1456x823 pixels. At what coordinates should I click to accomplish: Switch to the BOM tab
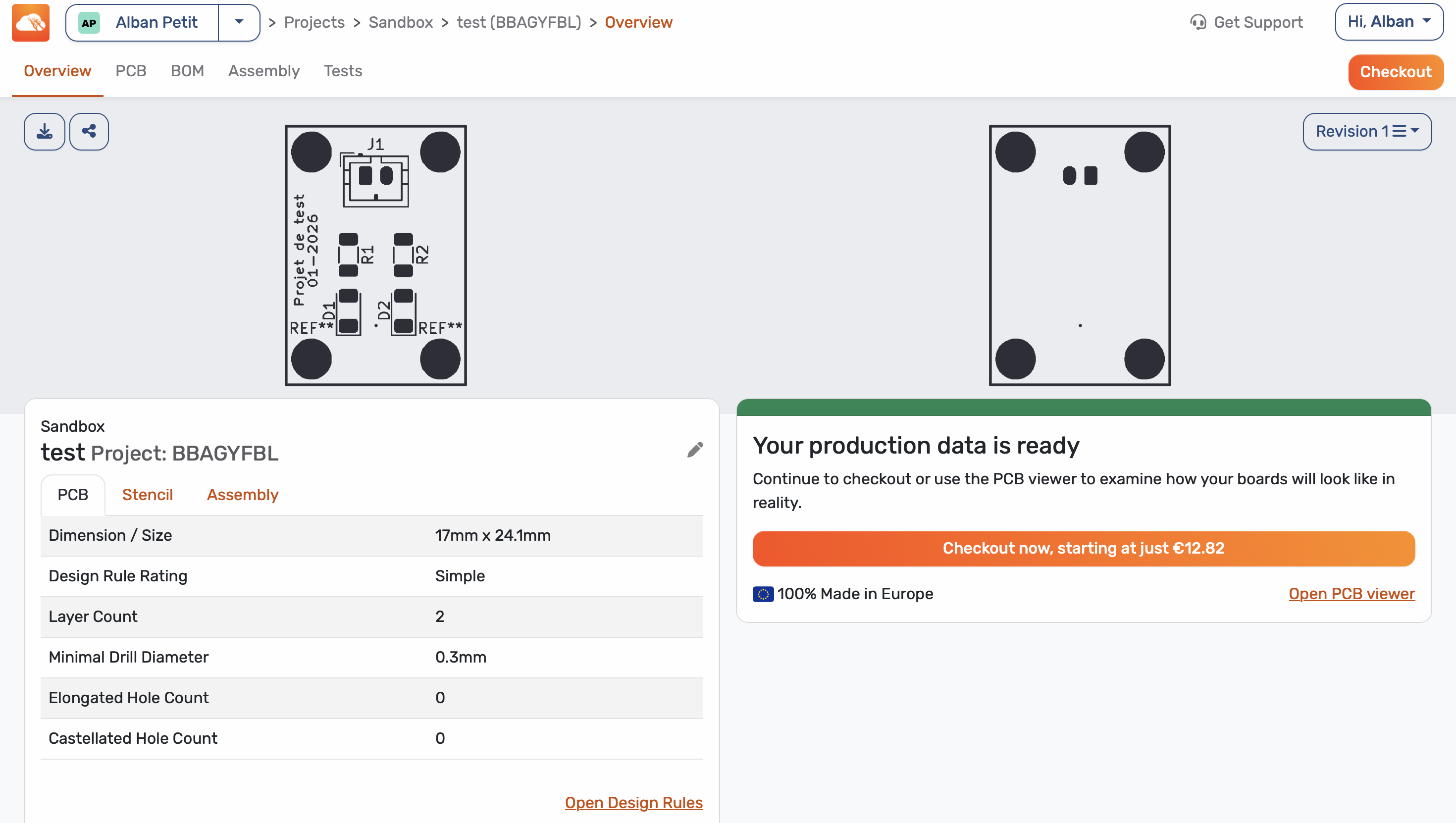coord(187,71)
